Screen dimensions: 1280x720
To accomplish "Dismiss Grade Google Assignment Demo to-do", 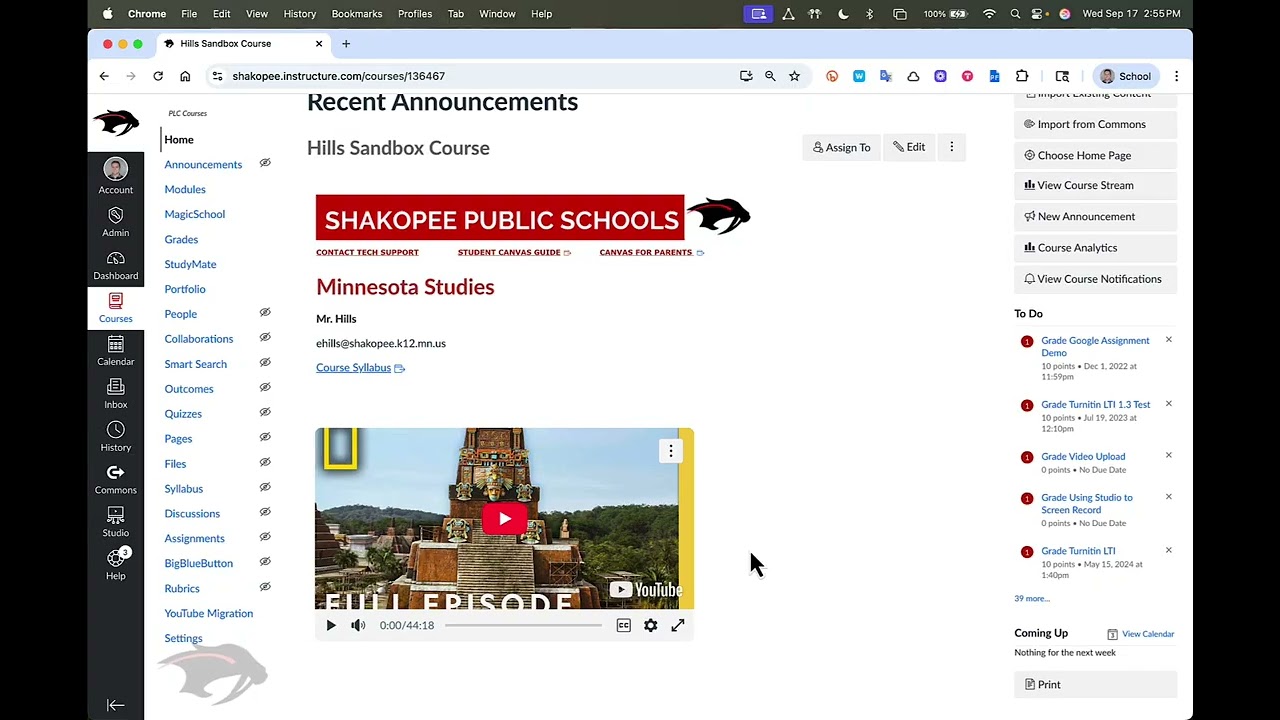I will 1168,340.
